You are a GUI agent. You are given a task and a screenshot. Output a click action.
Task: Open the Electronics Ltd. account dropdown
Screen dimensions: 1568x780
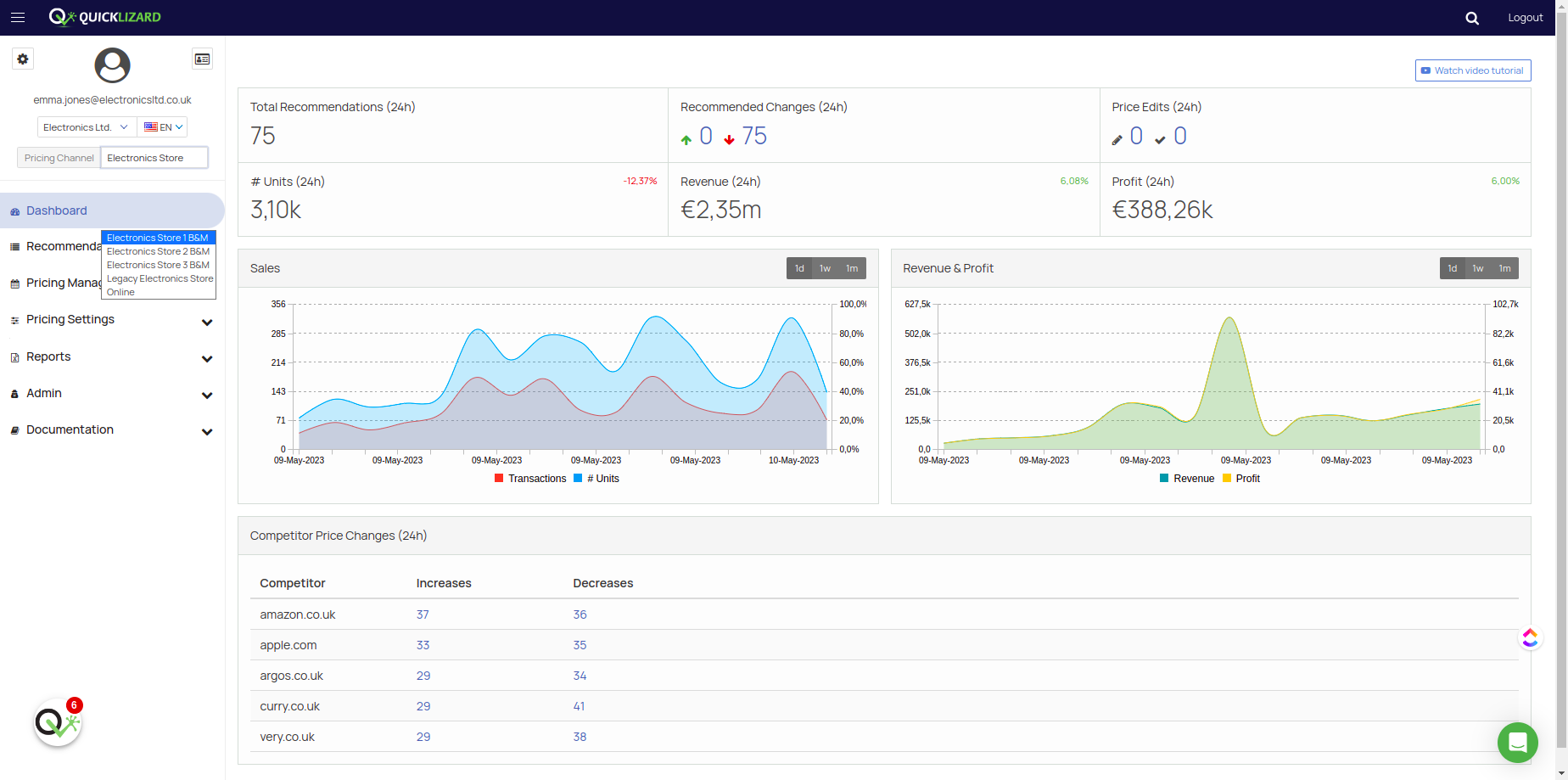pos(87,127)
